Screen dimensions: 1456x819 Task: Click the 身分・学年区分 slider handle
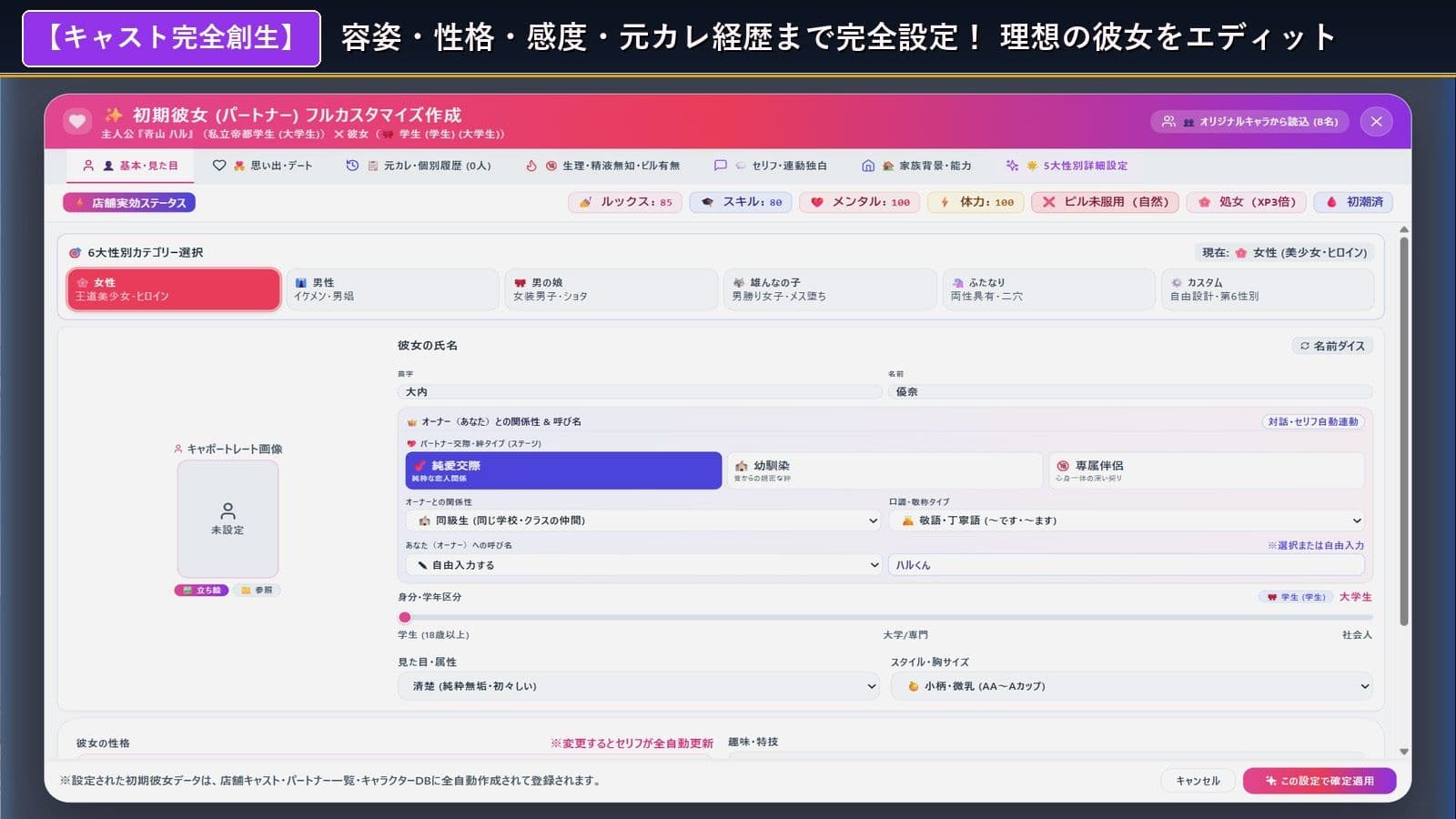pyautogui.click(x=405, y=617)
